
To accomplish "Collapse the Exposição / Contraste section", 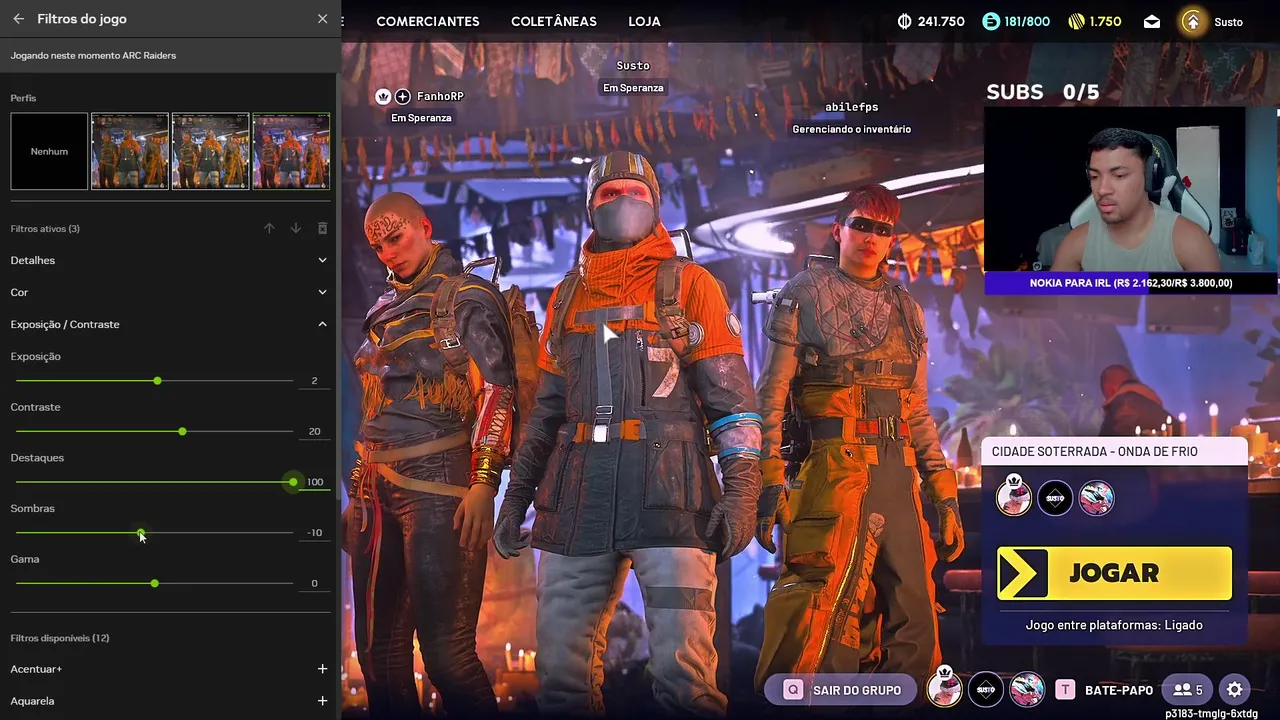I will [x=170, y=324].
